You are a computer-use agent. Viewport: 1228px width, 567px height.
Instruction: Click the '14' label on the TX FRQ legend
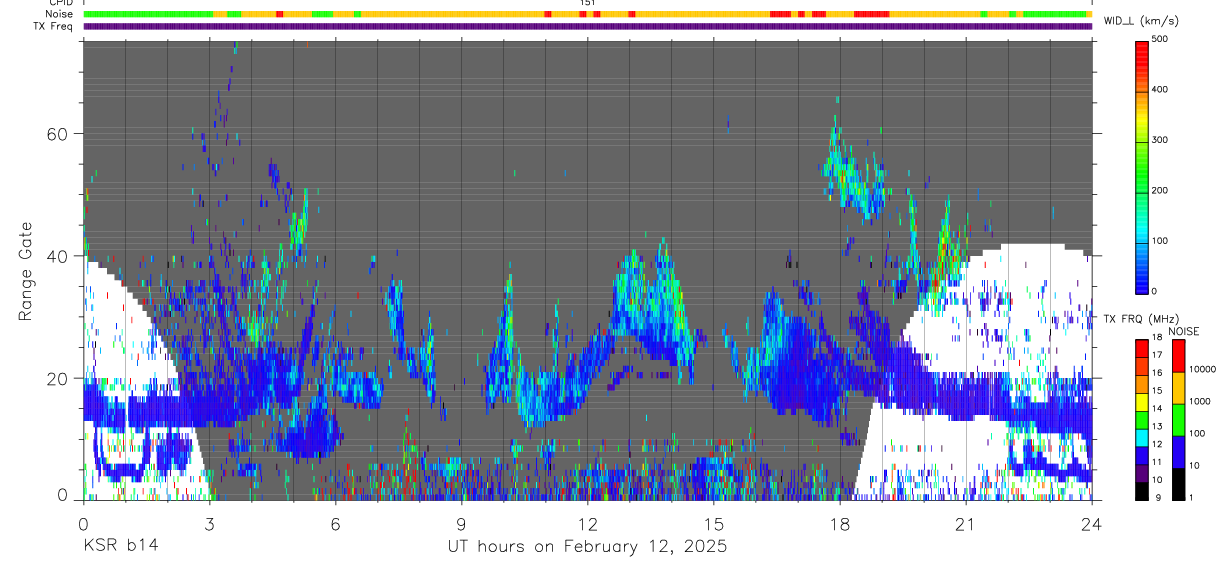click(x=1157, y=408)
